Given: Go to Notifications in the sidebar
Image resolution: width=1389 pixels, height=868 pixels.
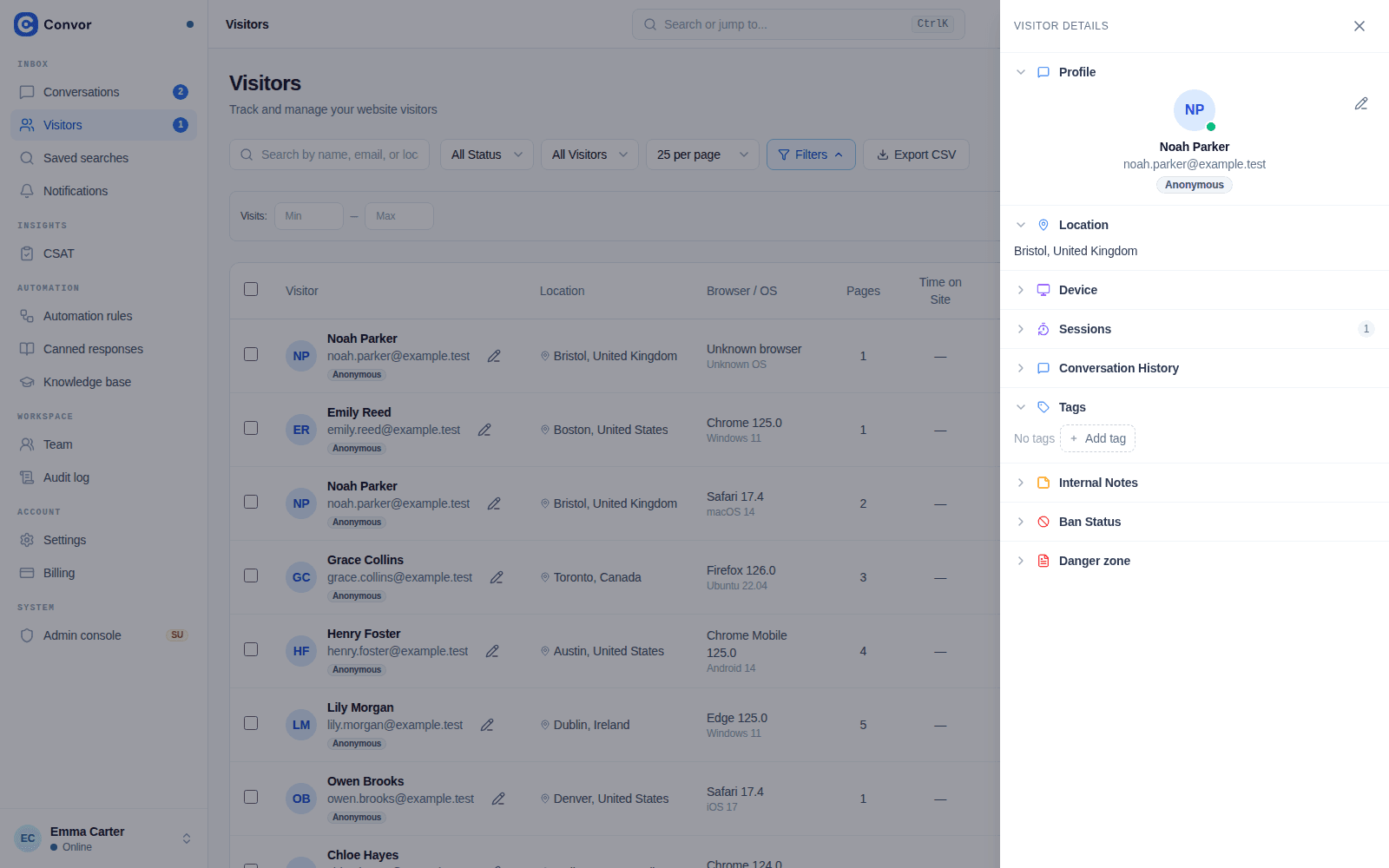Looking at the screenshot, I should [x=103, y=191].
